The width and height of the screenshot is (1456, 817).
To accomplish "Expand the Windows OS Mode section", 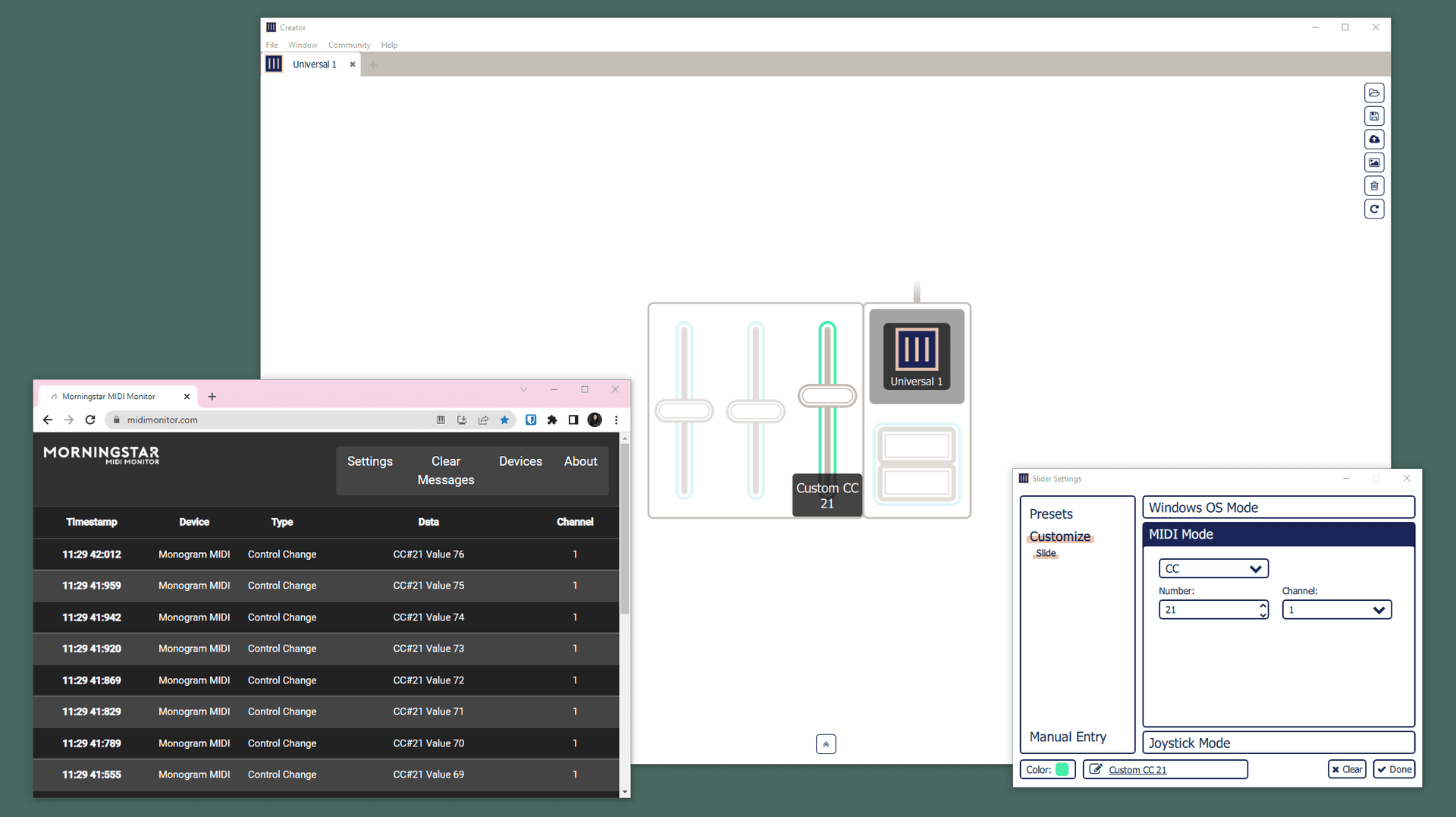I will (x=1278, y=507).
